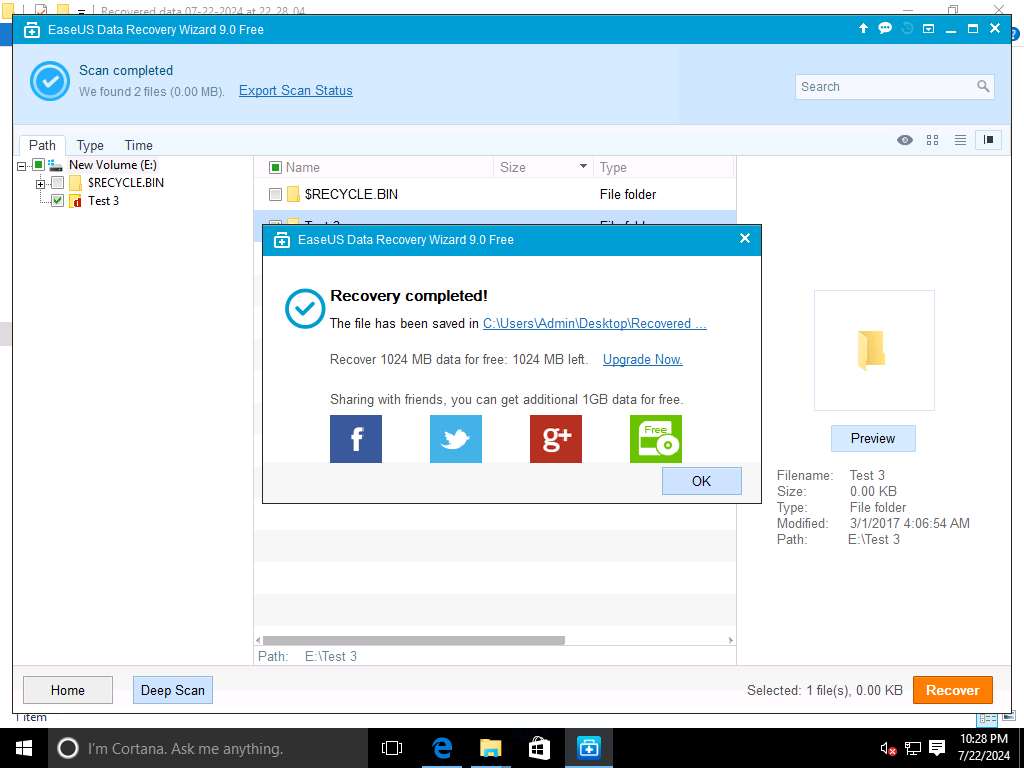Share via the Facebook icon
The width and height of the screenshot is (1024, 768).
click(x=356, y=439)
